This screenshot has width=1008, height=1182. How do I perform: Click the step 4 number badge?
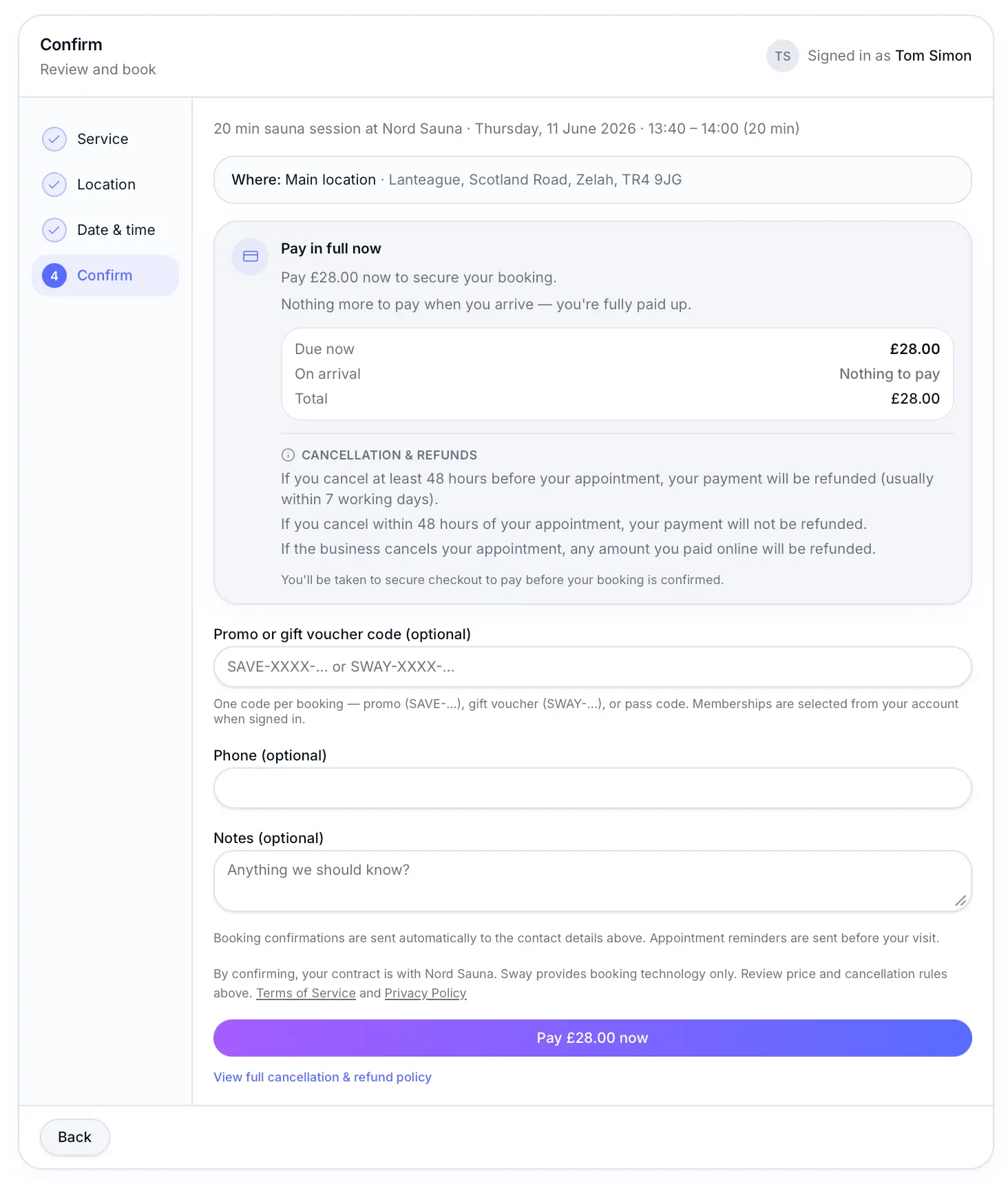pos(54,276)
